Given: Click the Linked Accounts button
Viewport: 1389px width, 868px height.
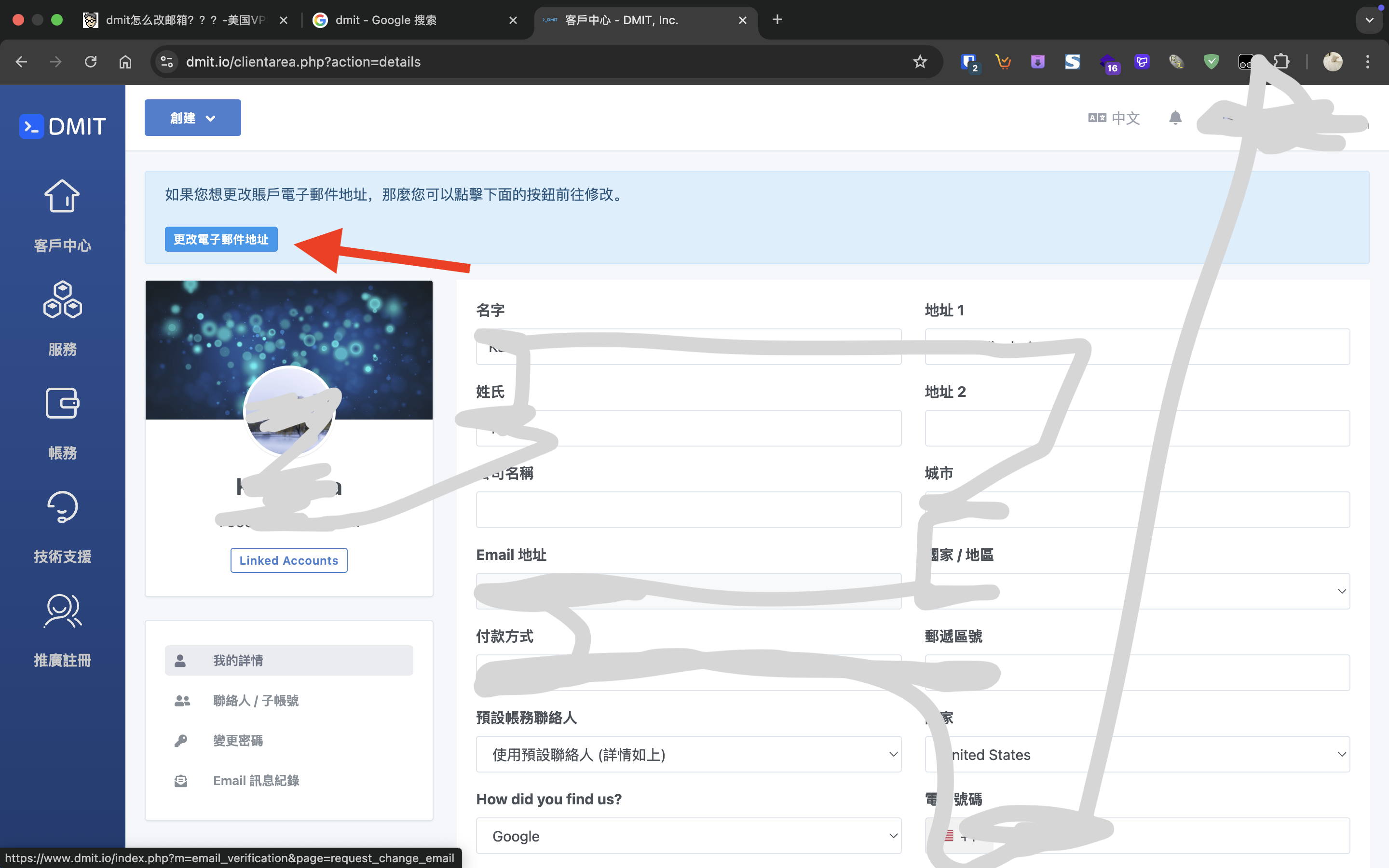Looking at the screenshot, I should [289, 560].
